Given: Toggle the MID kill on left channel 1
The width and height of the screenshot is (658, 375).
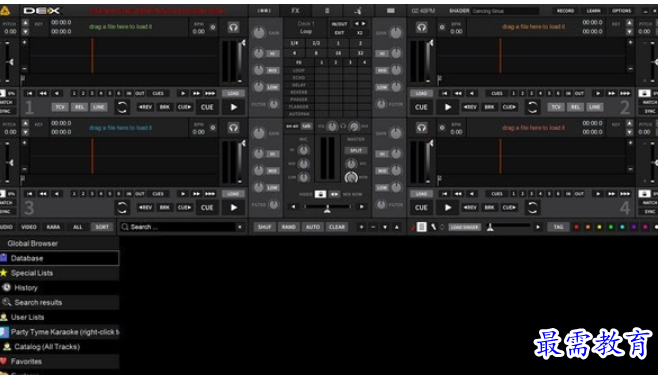Looking at the screenshot, I should pyautogui.click(x=272, y=70).
